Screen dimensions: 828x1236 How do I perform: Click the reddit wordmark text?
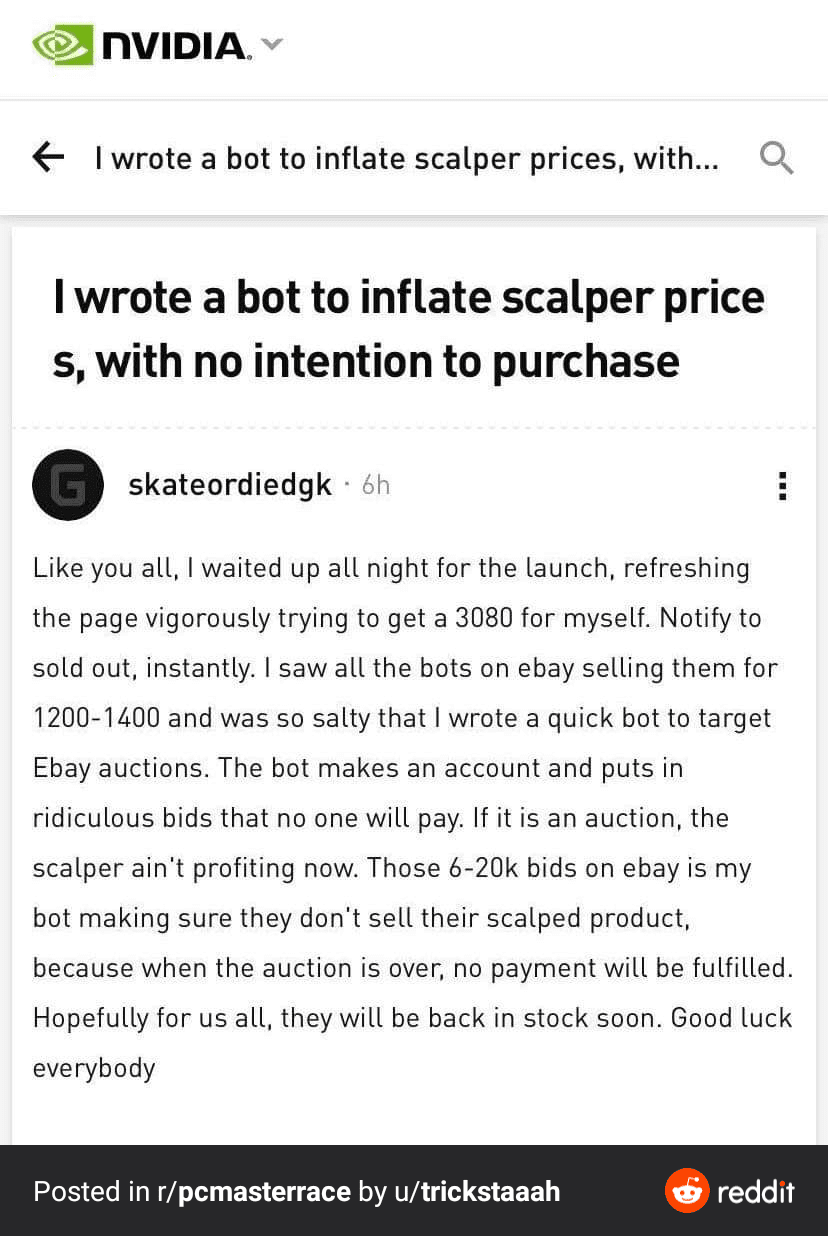point(756,1191)
